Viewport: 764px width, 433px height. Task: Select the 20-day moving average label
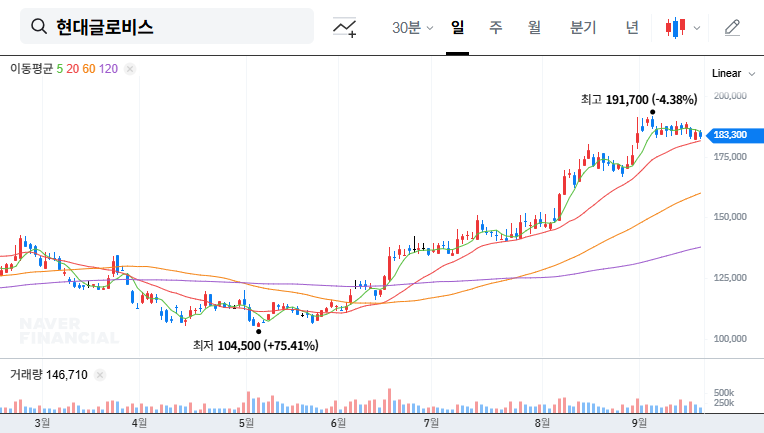pyautogui.click(x=73, y=69)
